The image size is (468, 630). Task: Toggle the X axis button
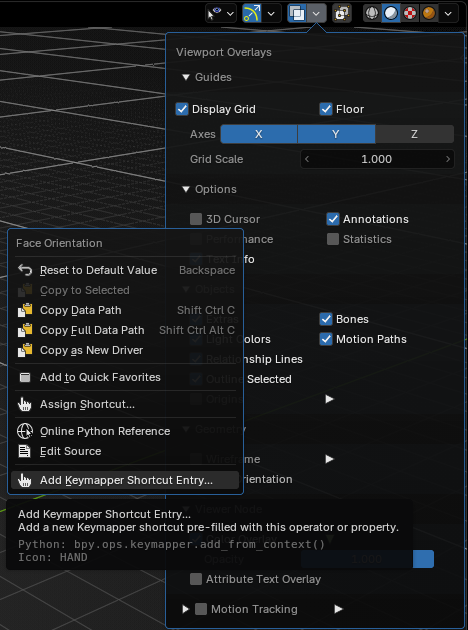pos(259,134)
